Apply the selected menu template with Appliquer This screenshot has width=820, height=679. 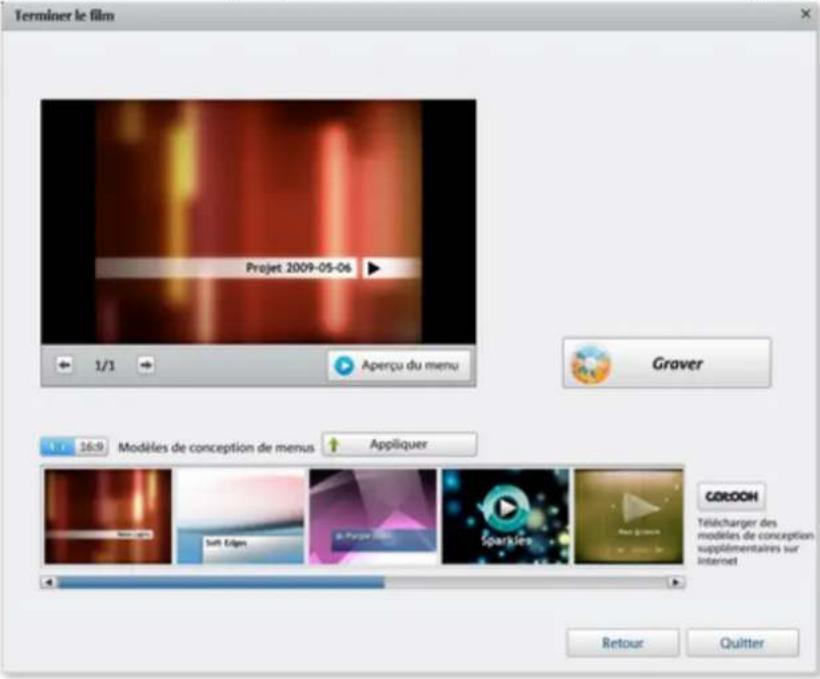(400, 445)
